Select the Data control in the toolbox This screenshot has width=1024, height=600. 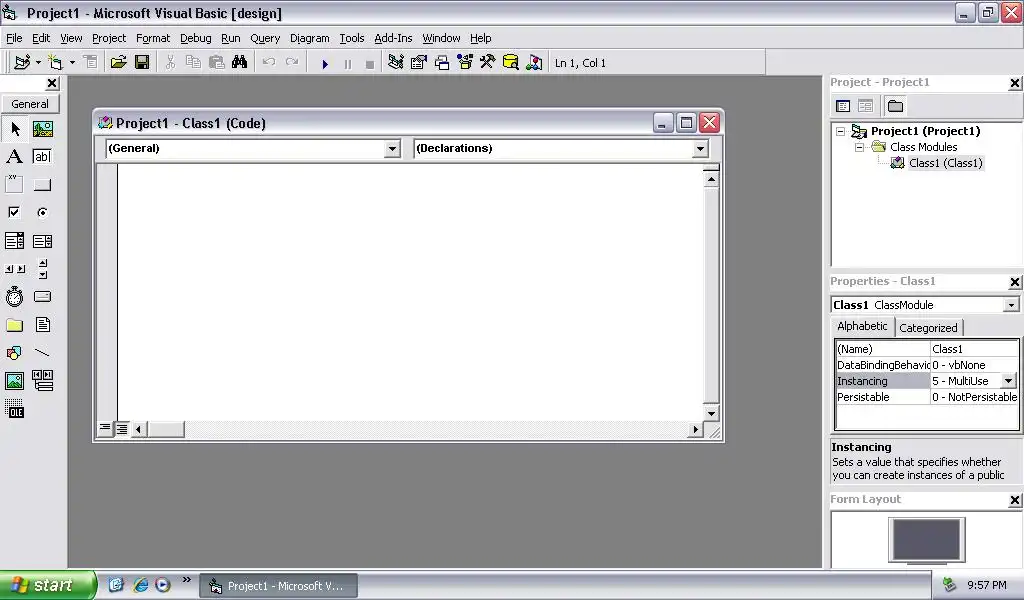[42, 381]
